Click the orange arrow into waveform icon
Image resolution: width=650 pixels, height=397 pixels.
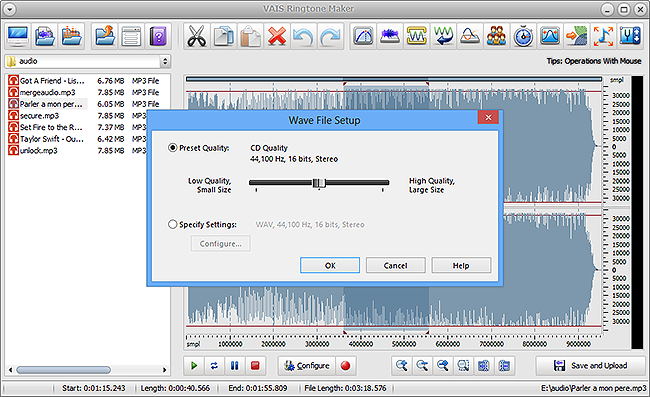point(577,36)
